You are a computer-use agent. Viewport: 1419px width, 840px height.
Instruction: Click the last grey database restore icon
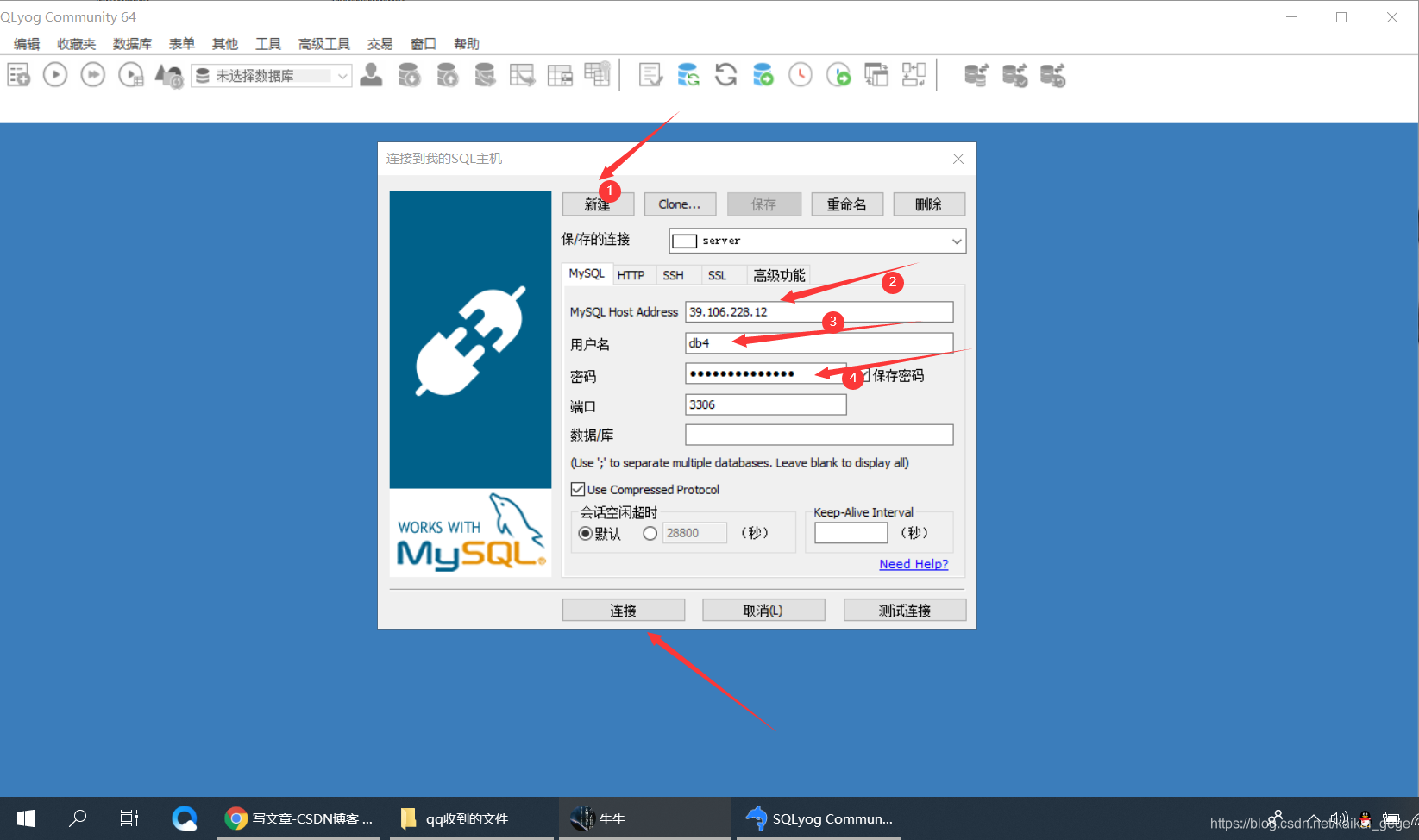1052,76
